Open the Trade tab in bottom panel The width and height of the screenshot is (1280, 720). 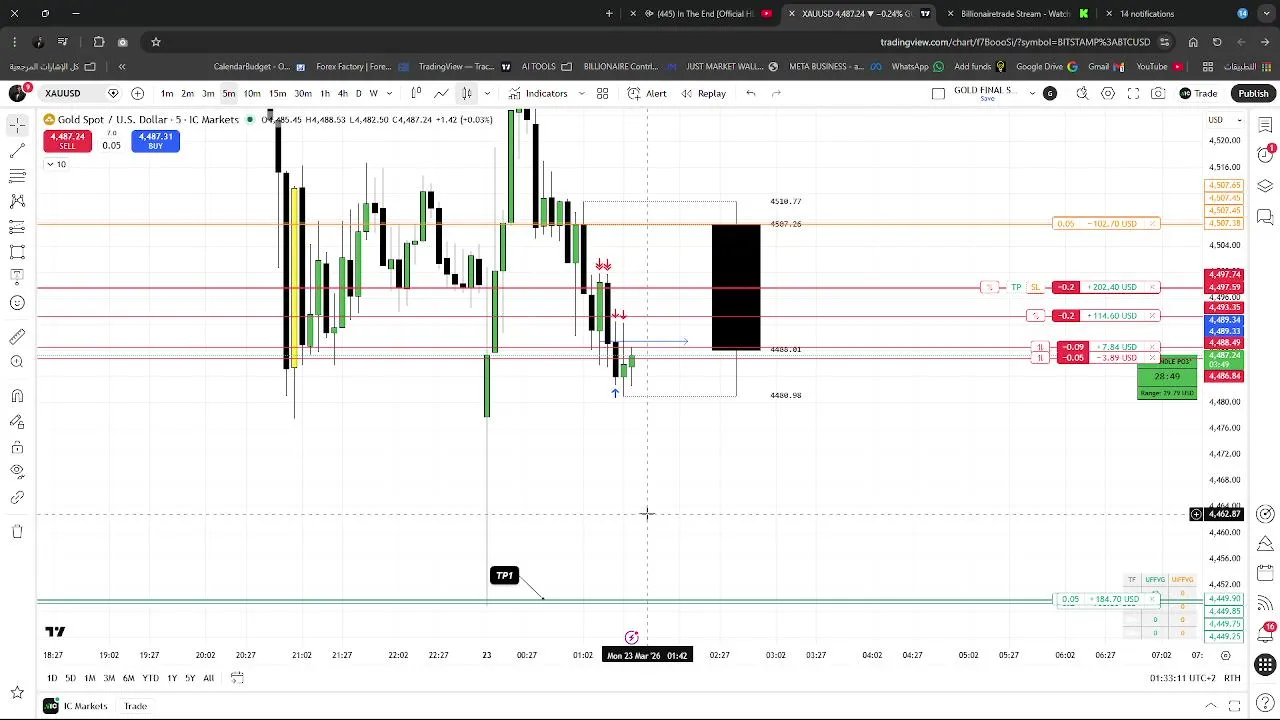coord(135,706)
